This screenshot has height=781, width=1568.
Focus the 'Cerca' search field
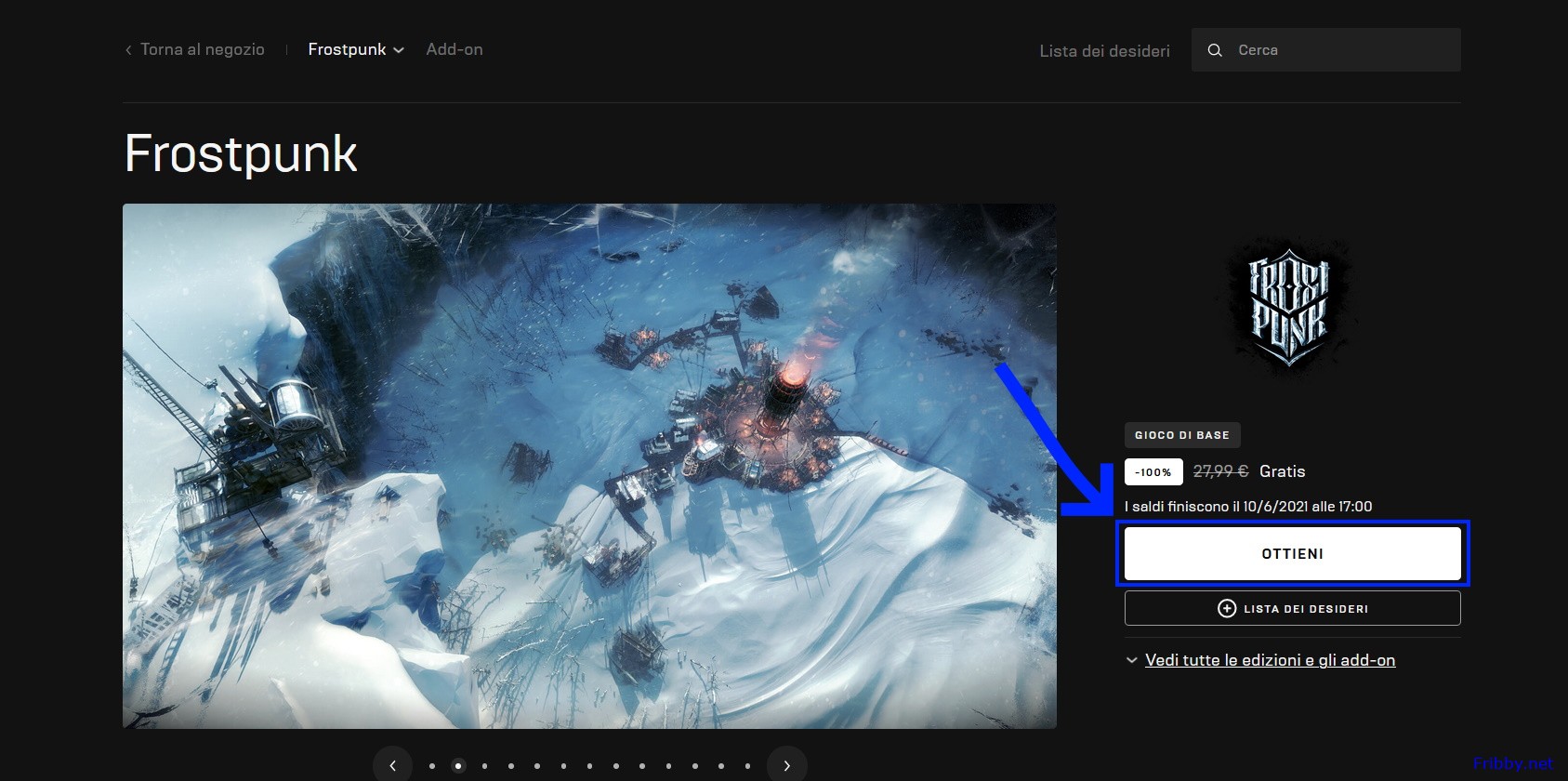point(1326,50)
